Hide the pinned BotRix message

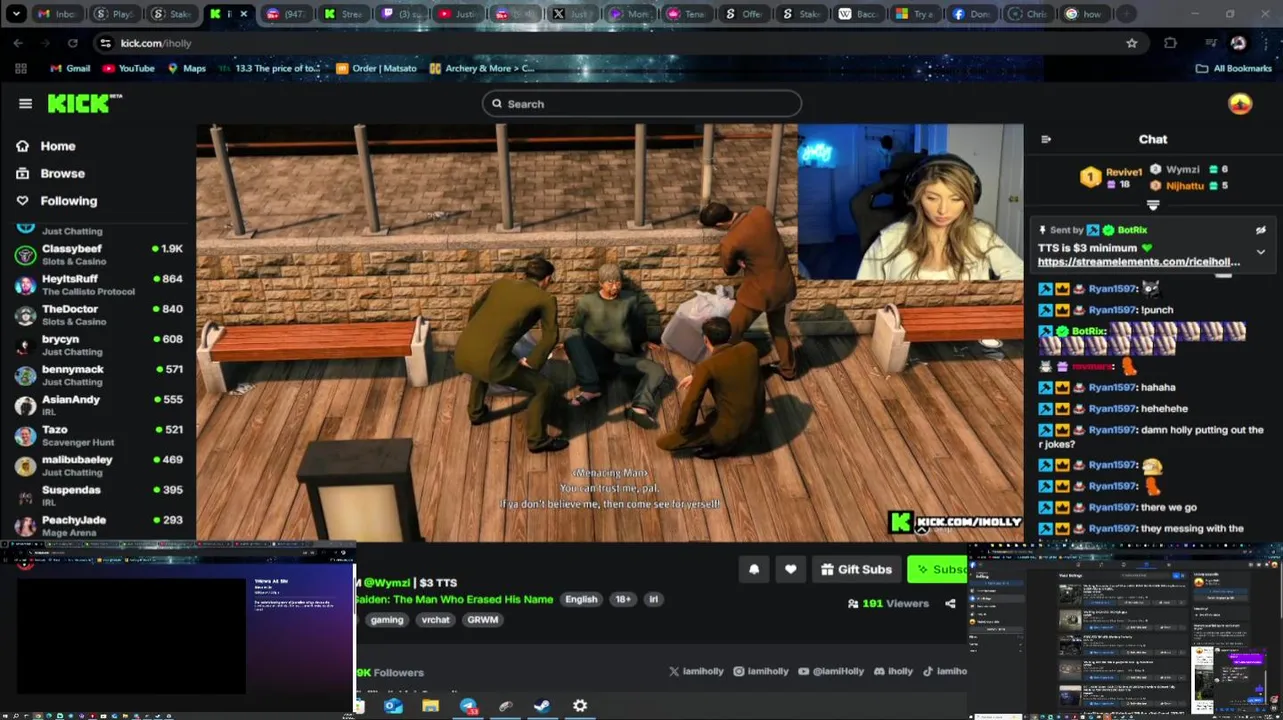[x=1261, y=230]
